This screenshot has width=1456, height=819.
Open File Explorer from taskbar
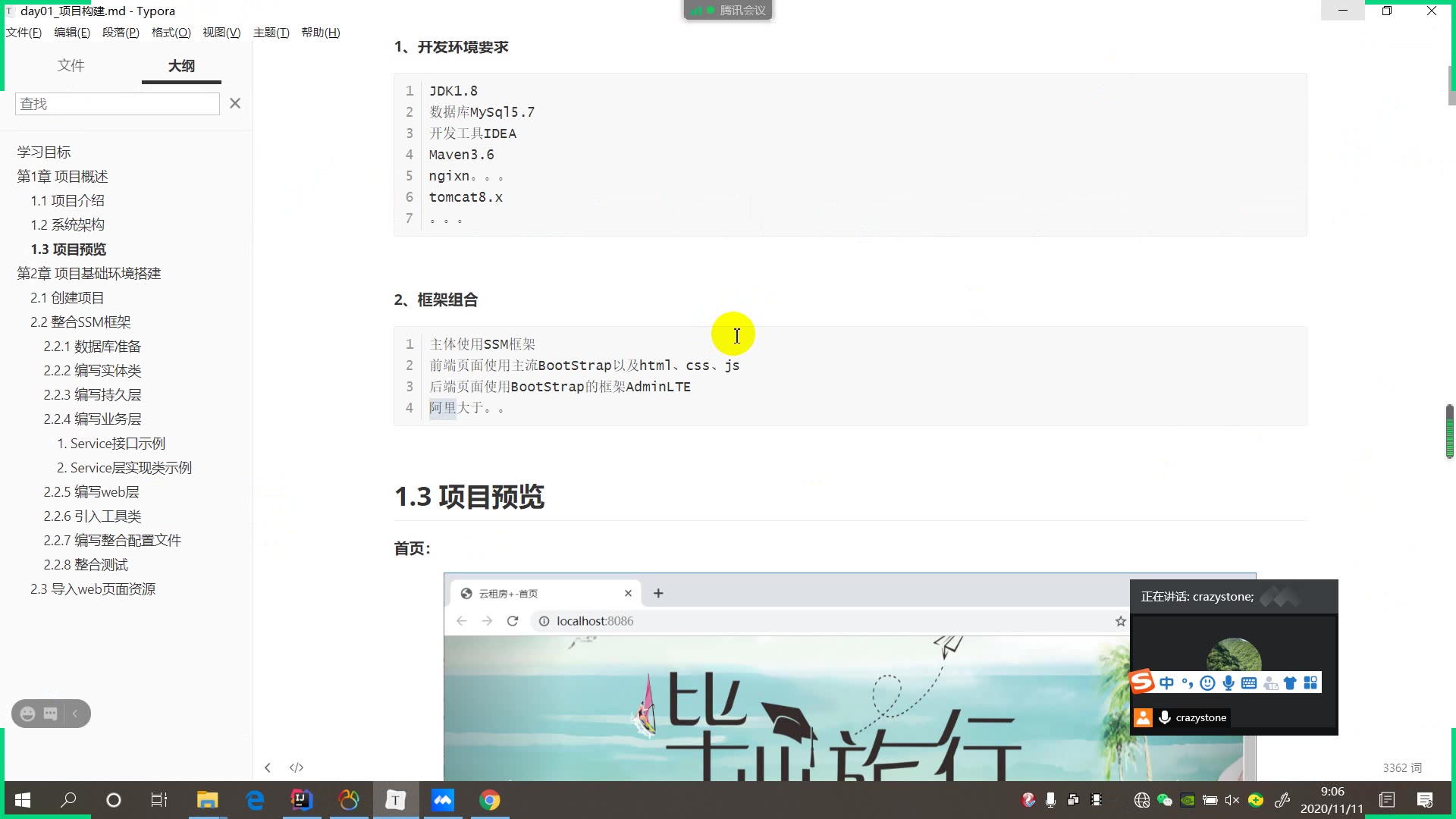coord(207,800)
